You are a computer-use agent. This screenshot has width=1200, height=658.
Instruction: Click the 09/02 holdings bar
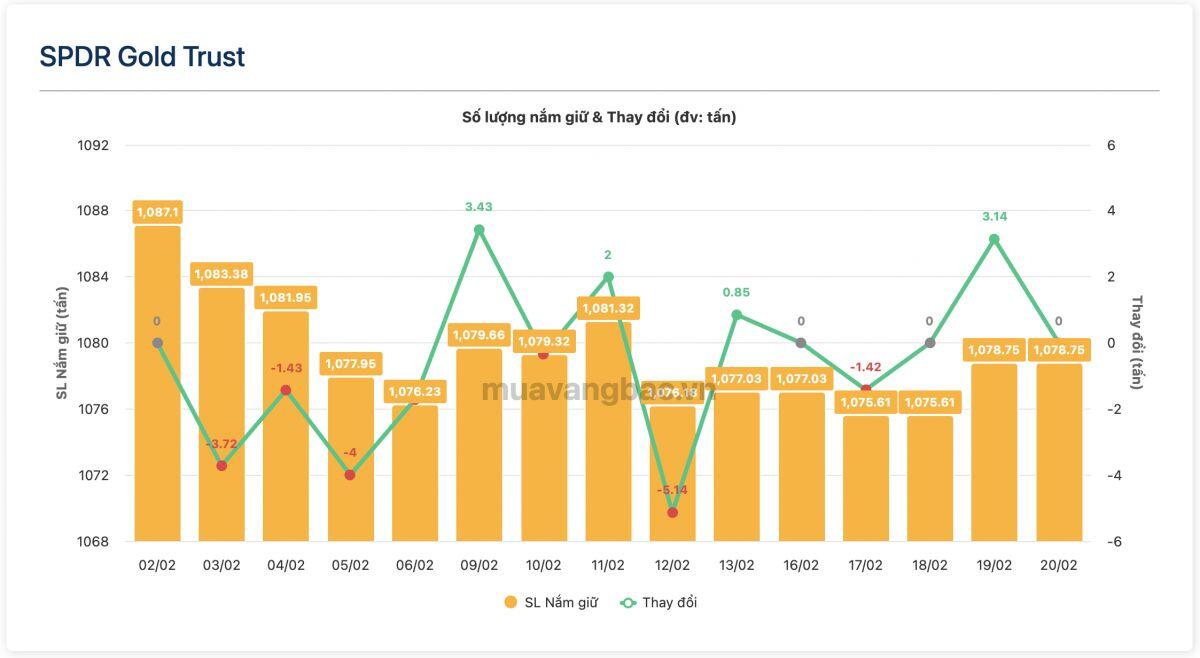click(x=479, y=445)
